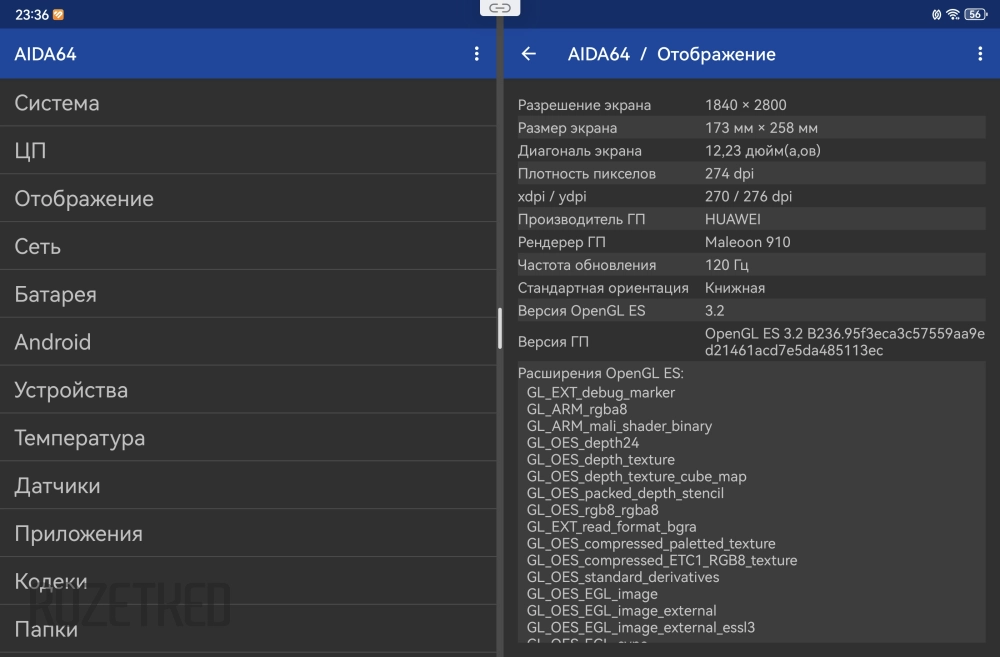Tap the Разрешение экрана row
Viewport: 1000px width, 657px height.
point(750,105)
